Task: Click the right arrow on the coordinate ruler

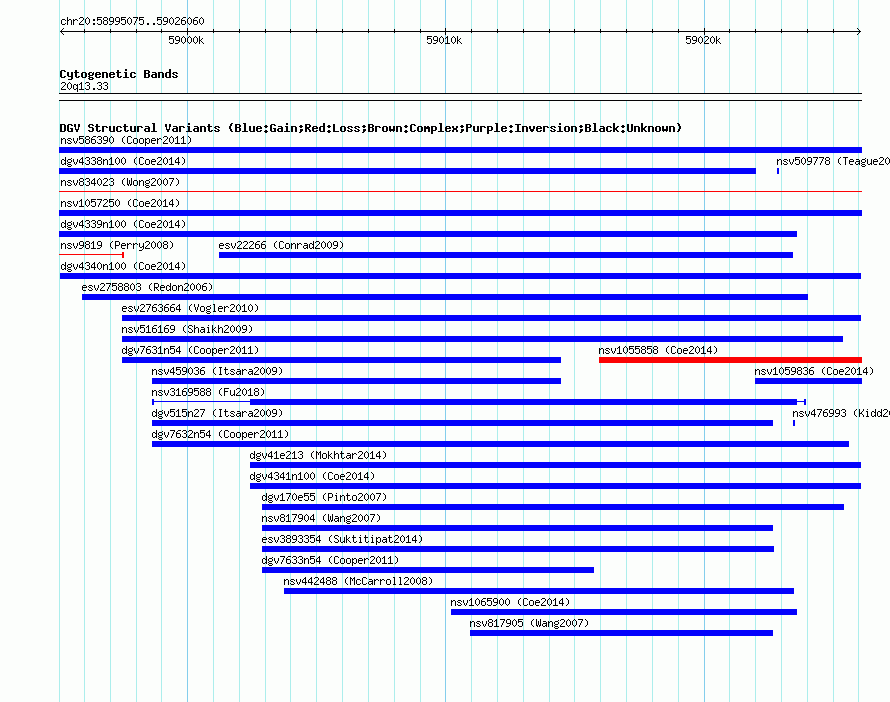Action: click(859, 32)
